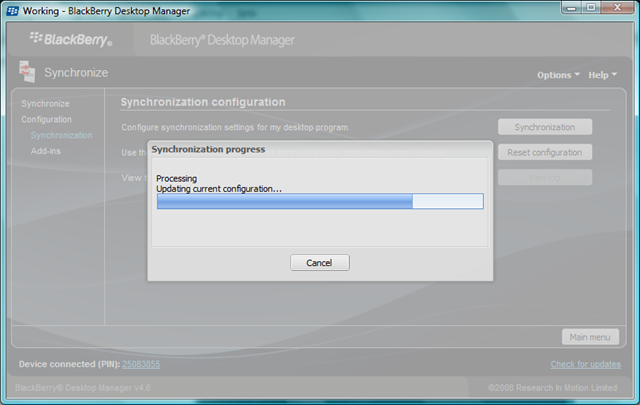Click 'BlackBerry Desktop Manager v4.6' version text

(x=83, y=387)
